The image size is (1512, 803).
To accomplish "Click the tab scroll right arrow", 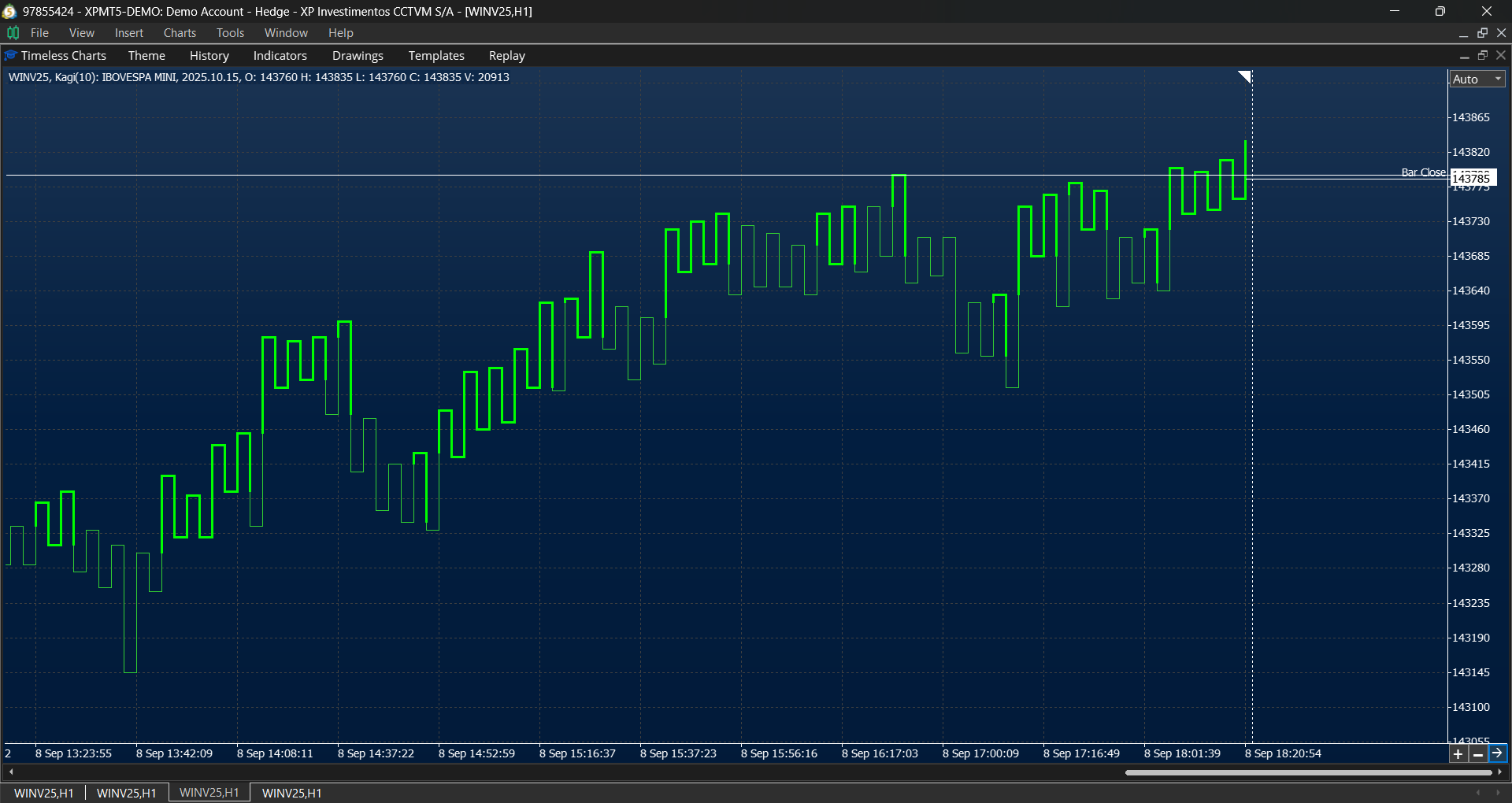I will coord(1496,793).
